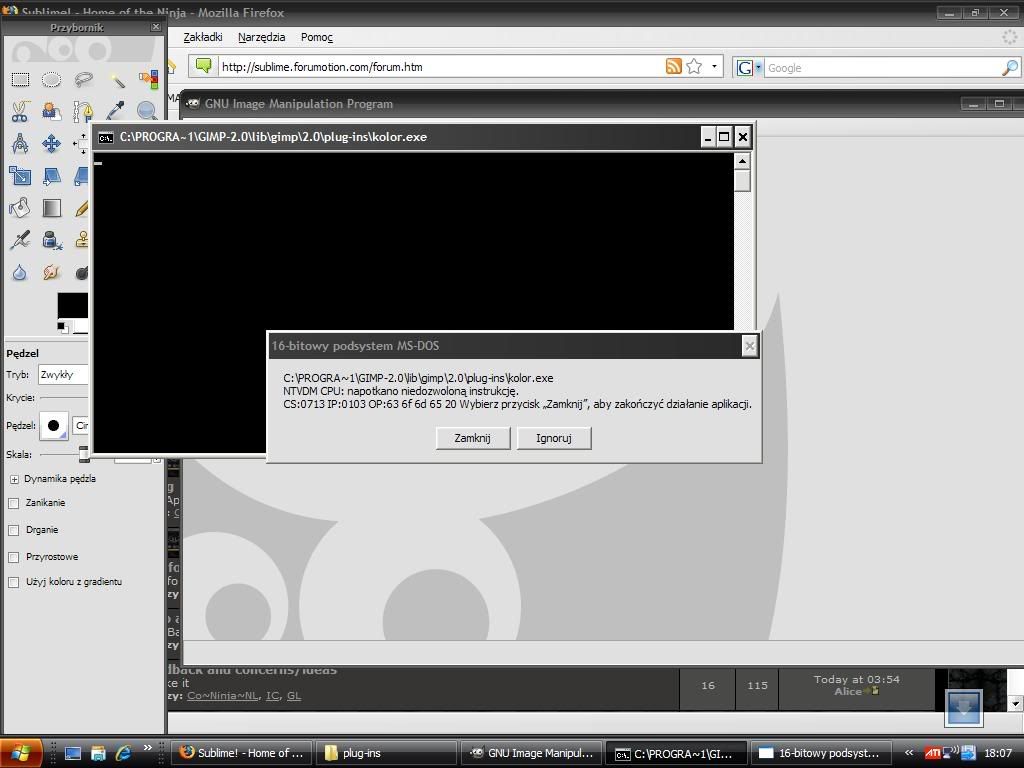Check the Użyj koloru z gradientu option

pos(14,582)
